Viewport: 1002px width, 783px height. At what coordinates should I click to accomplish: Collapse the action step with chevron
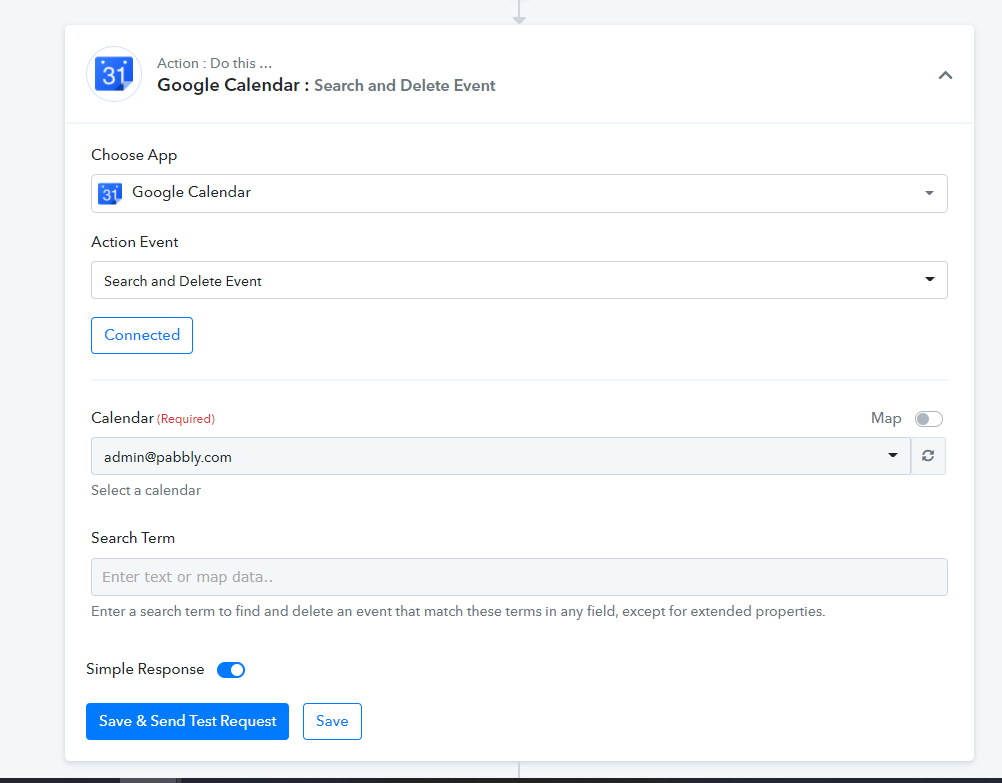(x=945, y=75)
